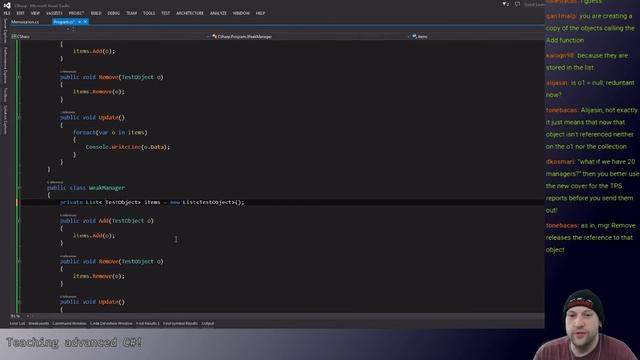
Task: Open the Code Definition Window tab
Action: 111,324
